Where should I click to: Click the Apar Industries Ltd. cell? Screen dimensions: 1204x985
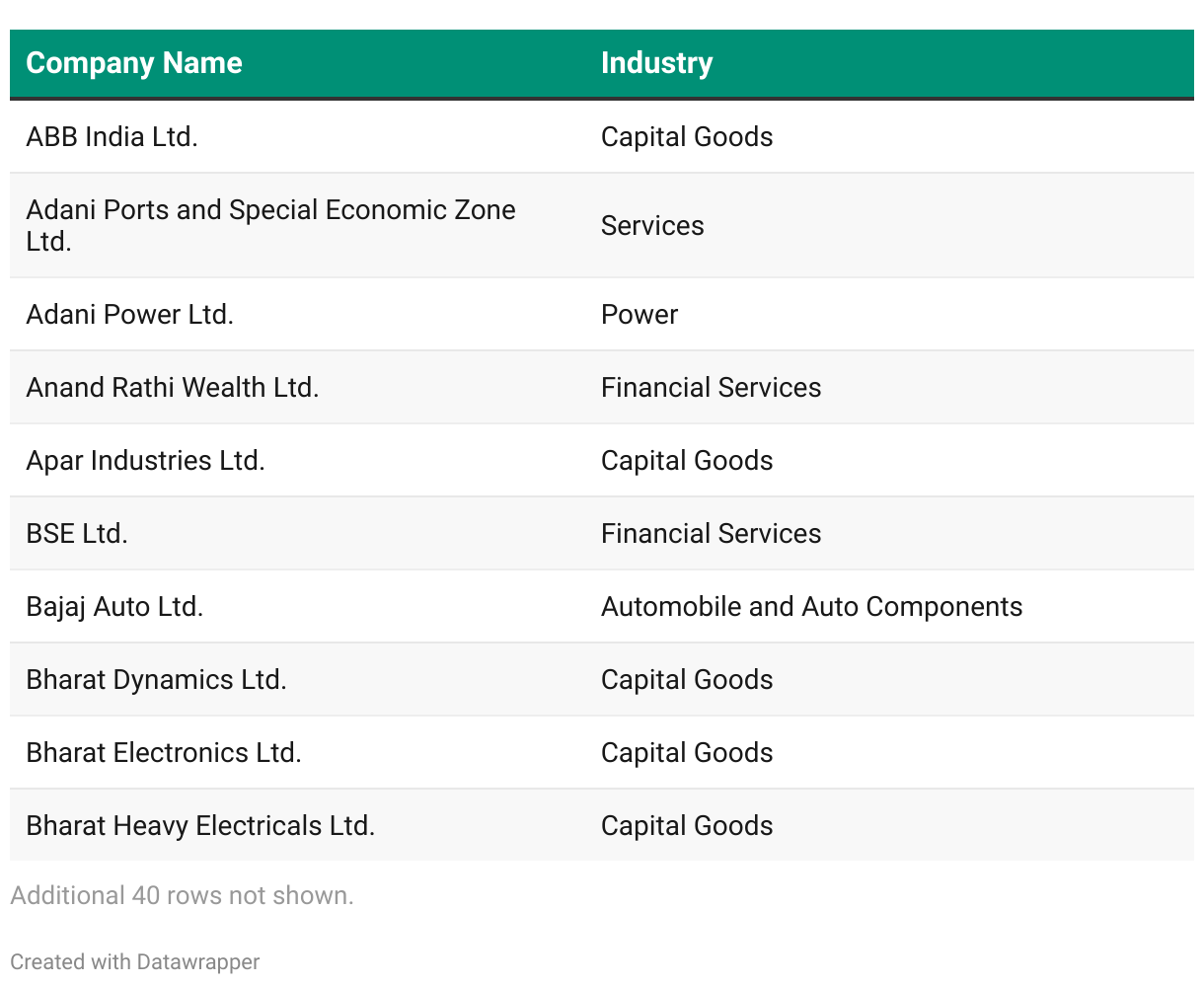click(x=146, y=460)
